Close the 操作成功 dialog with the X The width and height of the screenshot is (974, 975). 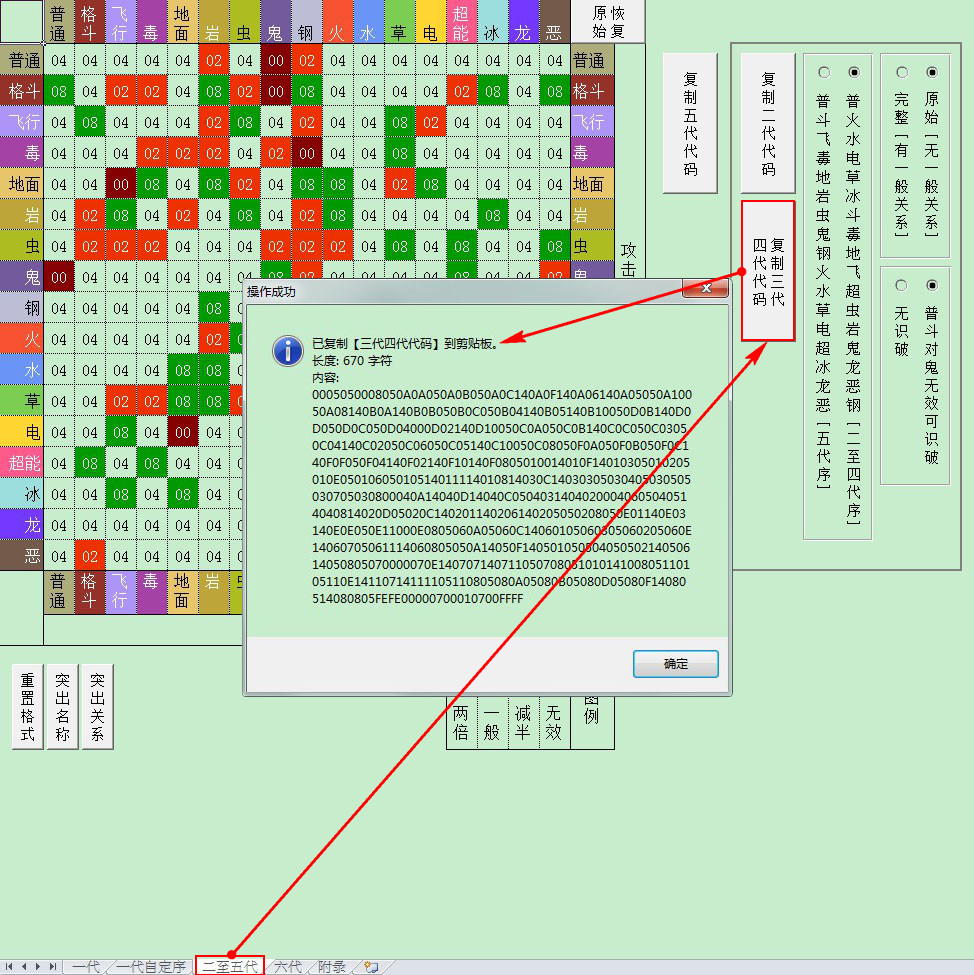click(x=705, y=289)
